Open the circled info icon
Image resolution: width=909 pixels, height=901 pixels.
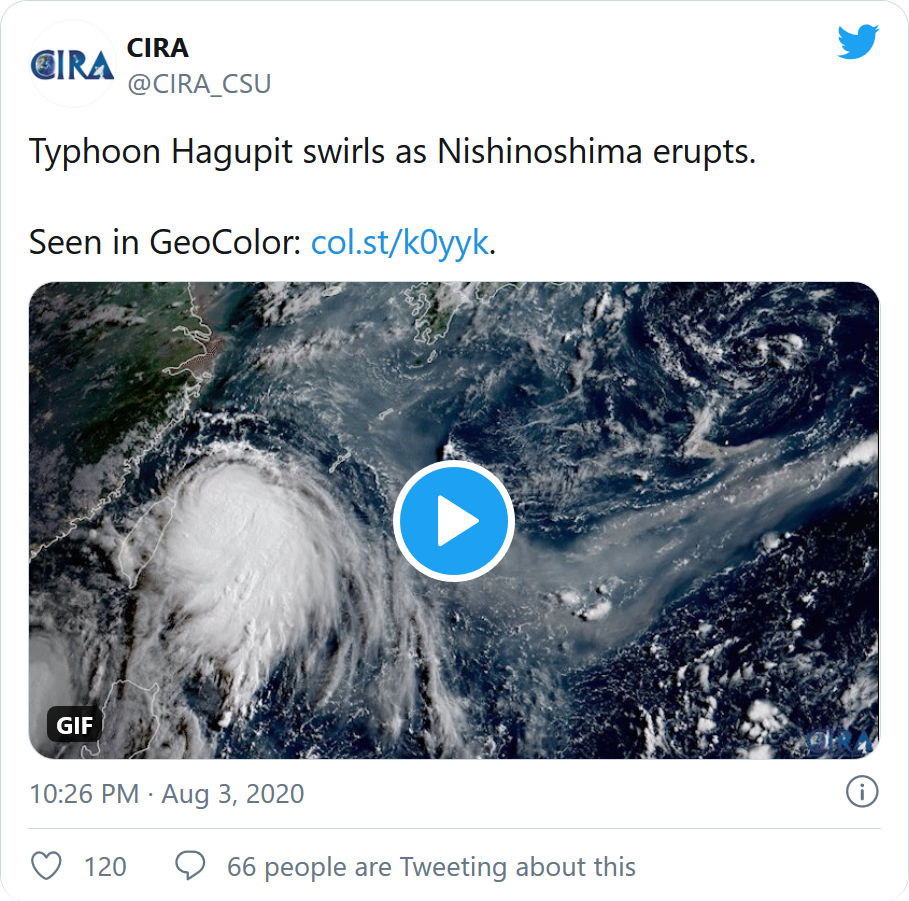(x=861, y=793)
